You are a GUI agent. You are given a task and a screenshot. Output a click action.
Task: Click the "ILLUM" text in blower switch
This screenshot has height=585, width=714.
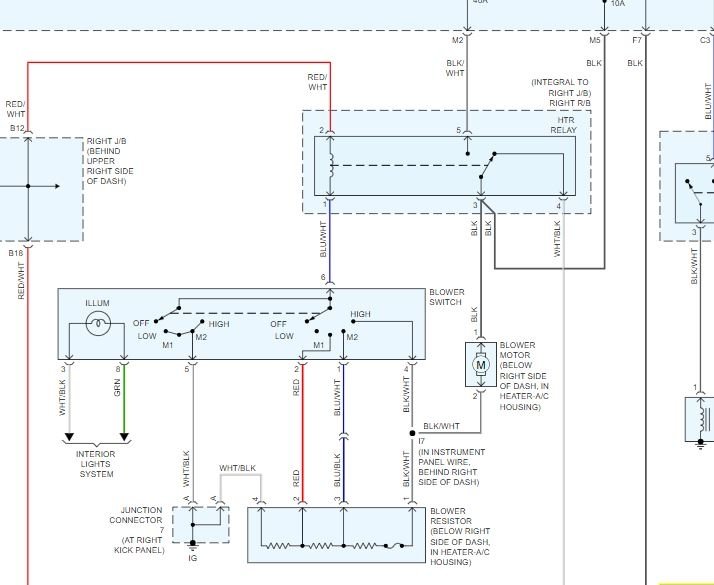pyautogui.click(x=97, y=303)
